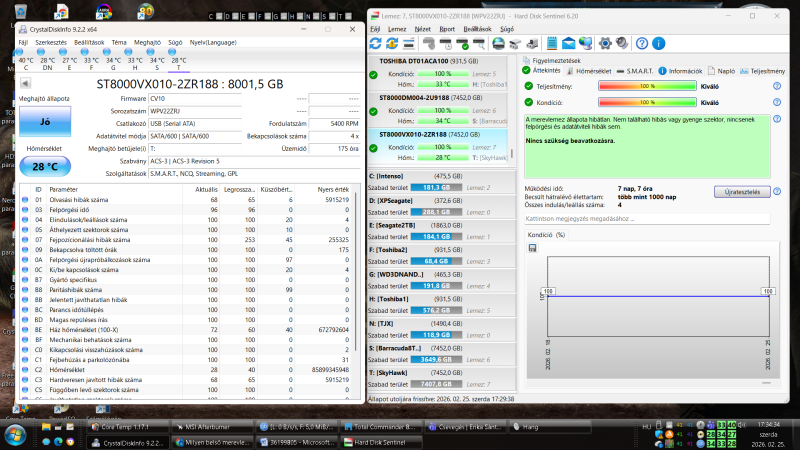This screenshot has width=800, height=450.
Task: Select drive F 33 °C in CrystalDiskInfo
Action: point(91,60)
